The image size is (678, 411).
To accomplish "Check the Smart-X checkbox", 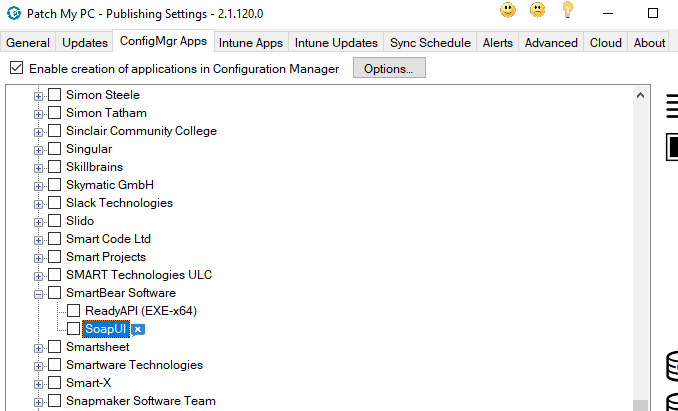I will point(54,383).
